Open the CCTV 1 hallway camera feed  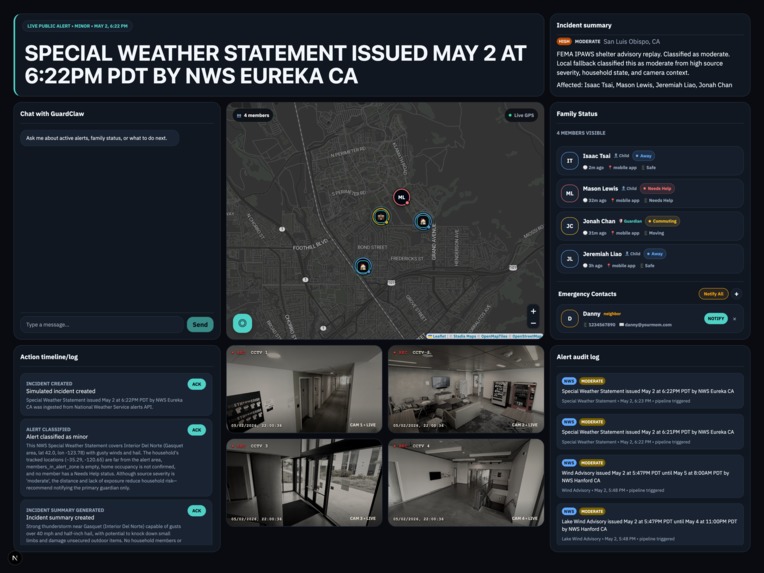(x=304, y=389)
